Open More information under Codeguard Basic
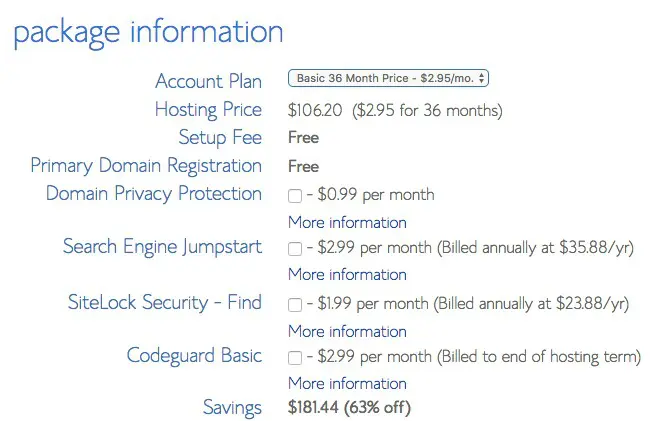This screenshot has width=659, height=421. (x=347, y=383)
